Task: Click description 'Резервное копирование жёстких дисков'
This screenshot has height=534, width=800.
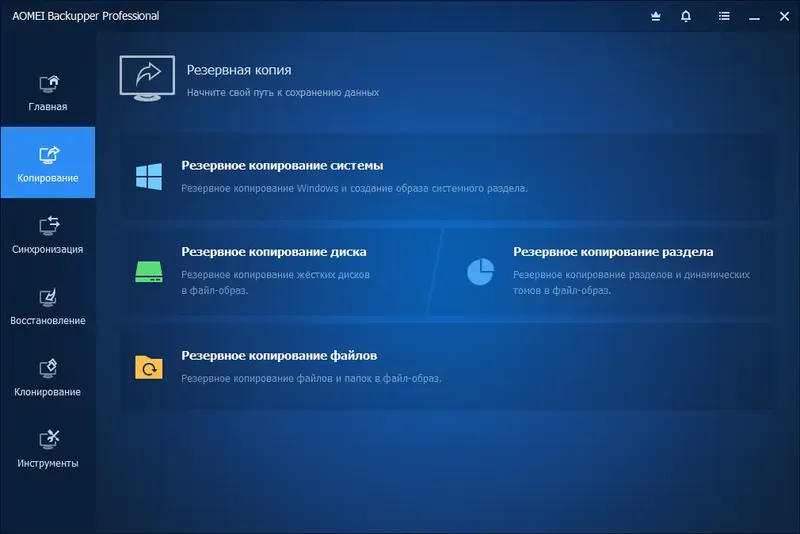Action: [x=276, y=274]
